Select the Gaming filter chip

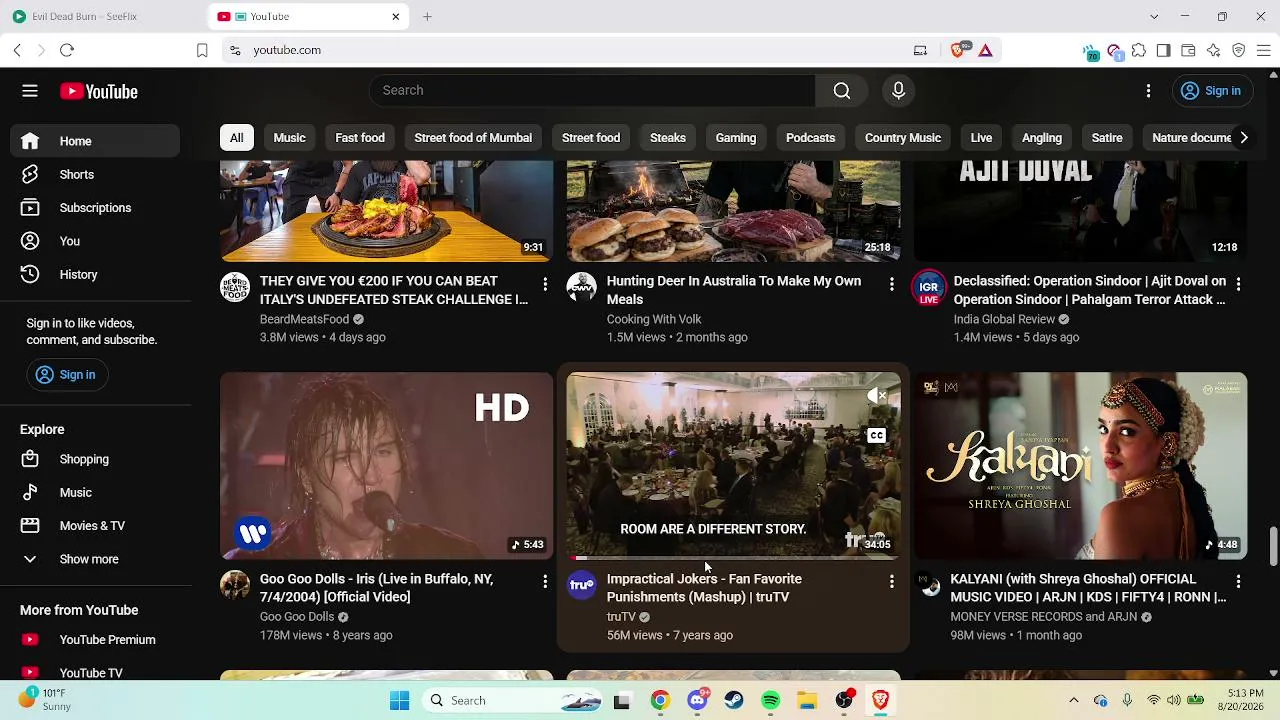[x=736, y=138]
